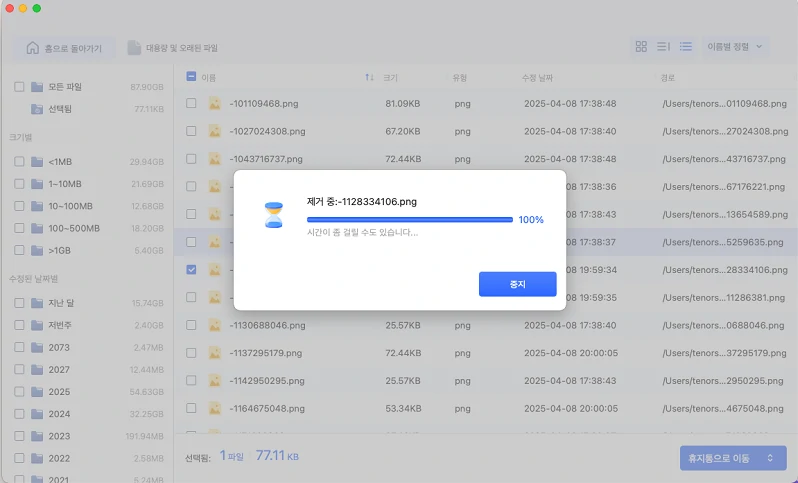Click image icon of -1142950295.png
Viewport: 798px width, 483px height.
point(215,381)
